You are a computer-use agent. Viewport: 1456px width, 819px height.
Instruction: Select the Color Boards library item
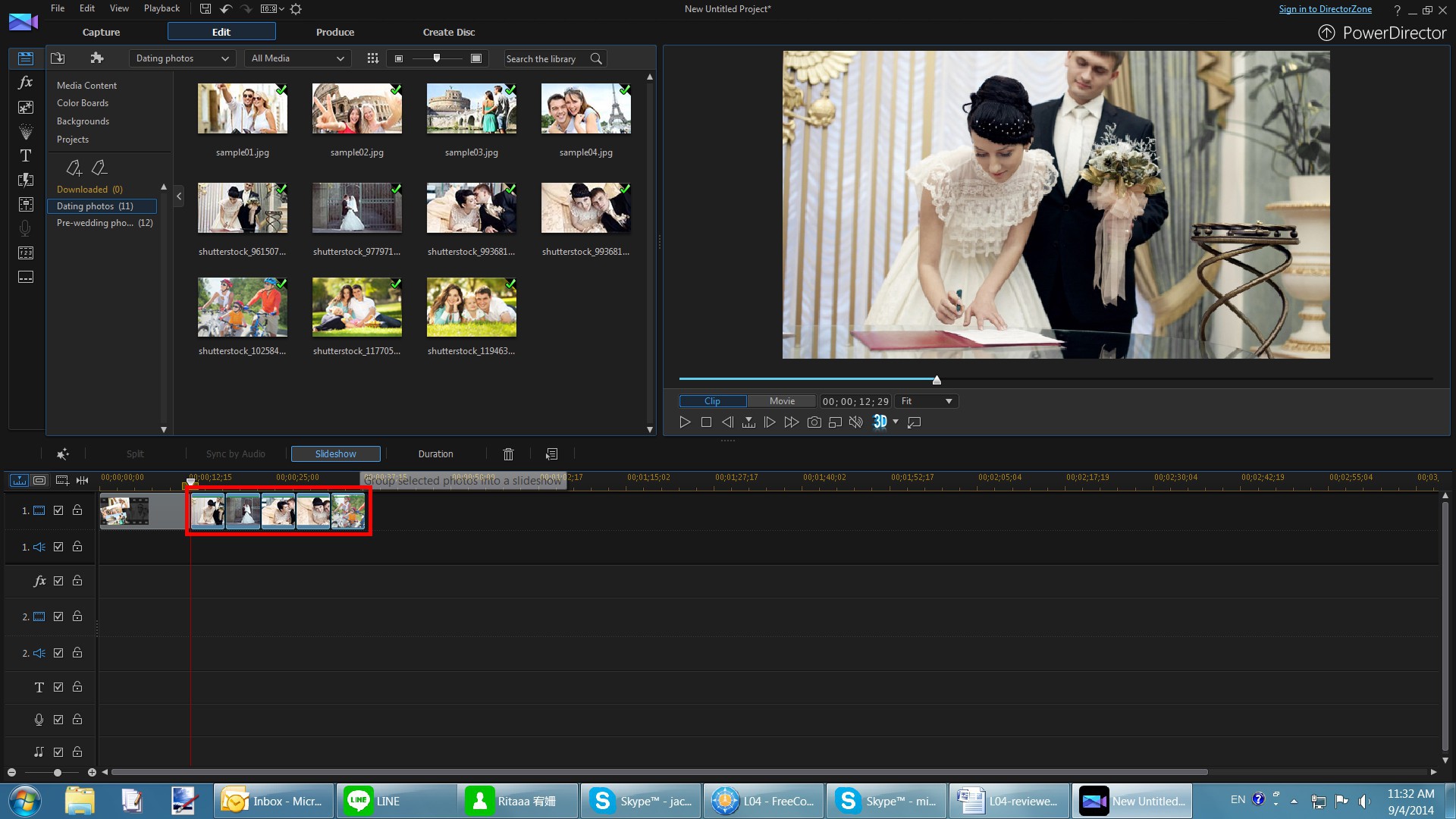83,103
